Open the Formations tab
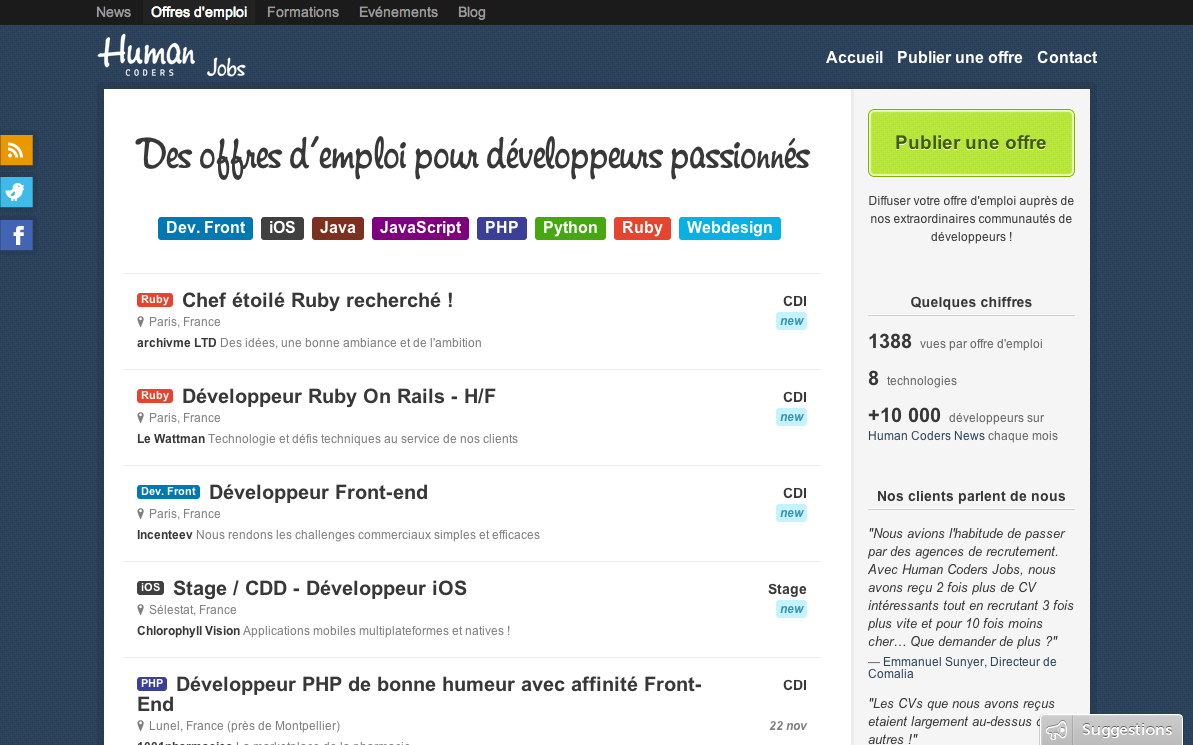The image size is (1193, 745). (303, 12)
